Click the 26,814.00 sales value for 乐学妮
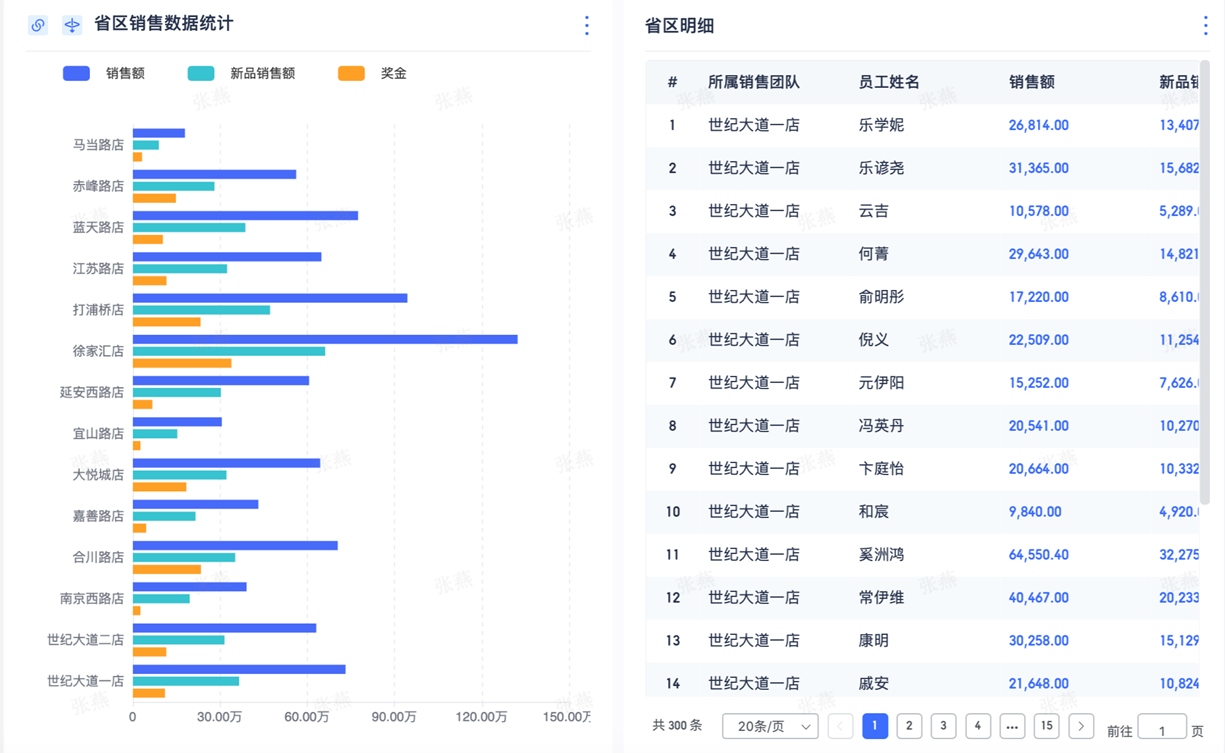This screenshot has width=1225, height=753. click(1039, 125)
